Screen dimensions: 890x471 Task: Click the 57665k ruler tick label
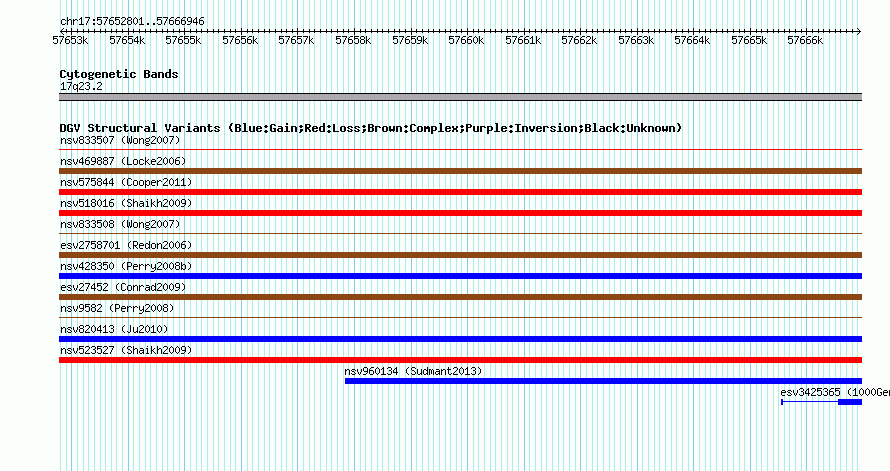749,40
